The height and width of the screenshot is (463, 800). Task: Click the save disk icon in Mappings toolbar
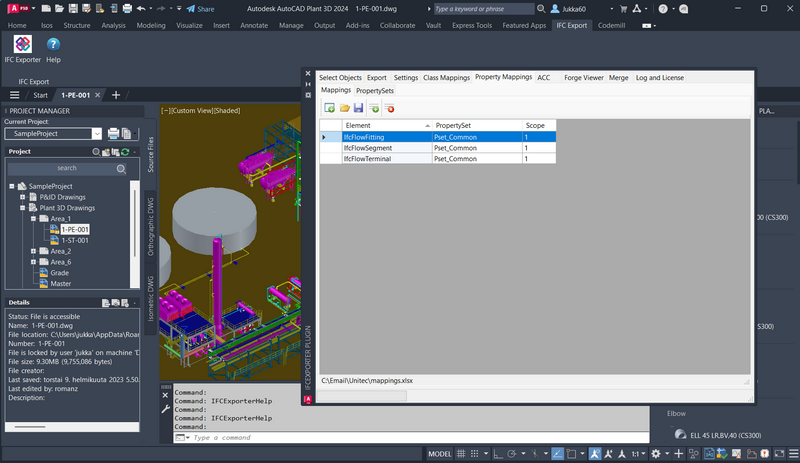[x=358, y=108]
